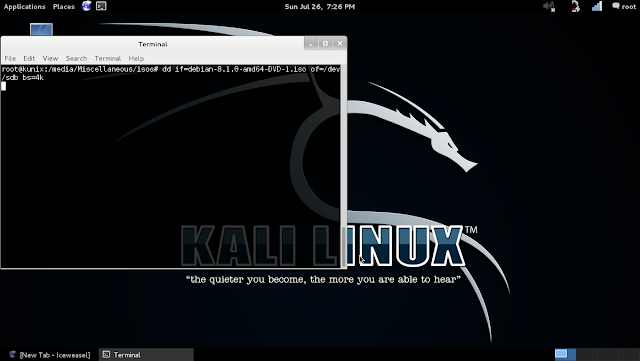Open the terminal Help menu
This screenshot has width=640, height=361.
coord(136,58)
